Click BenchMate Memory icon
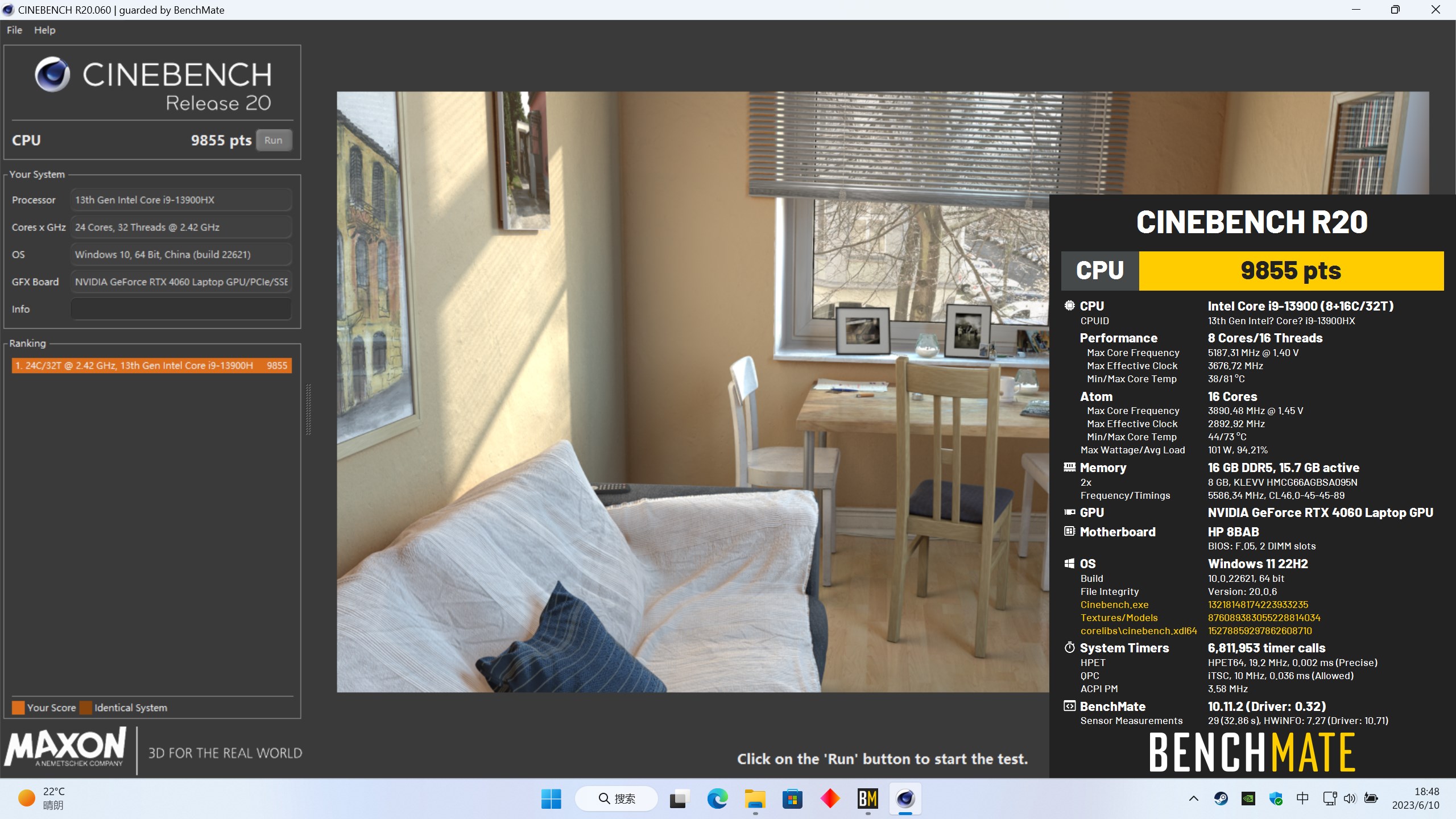This screenshot has height=819, width=1456. pos(1069,467)
